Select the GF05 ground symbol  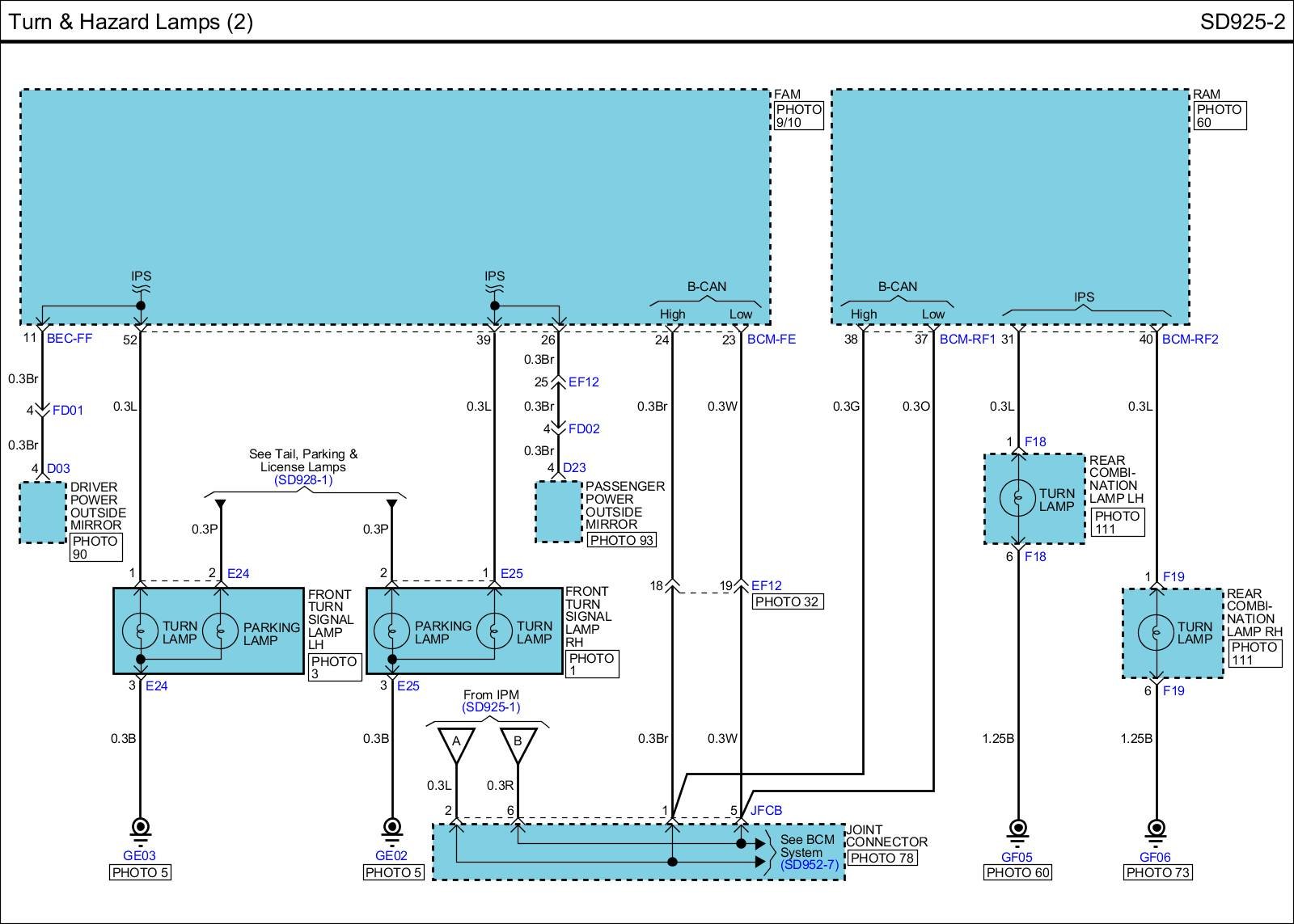point(1018,828)
